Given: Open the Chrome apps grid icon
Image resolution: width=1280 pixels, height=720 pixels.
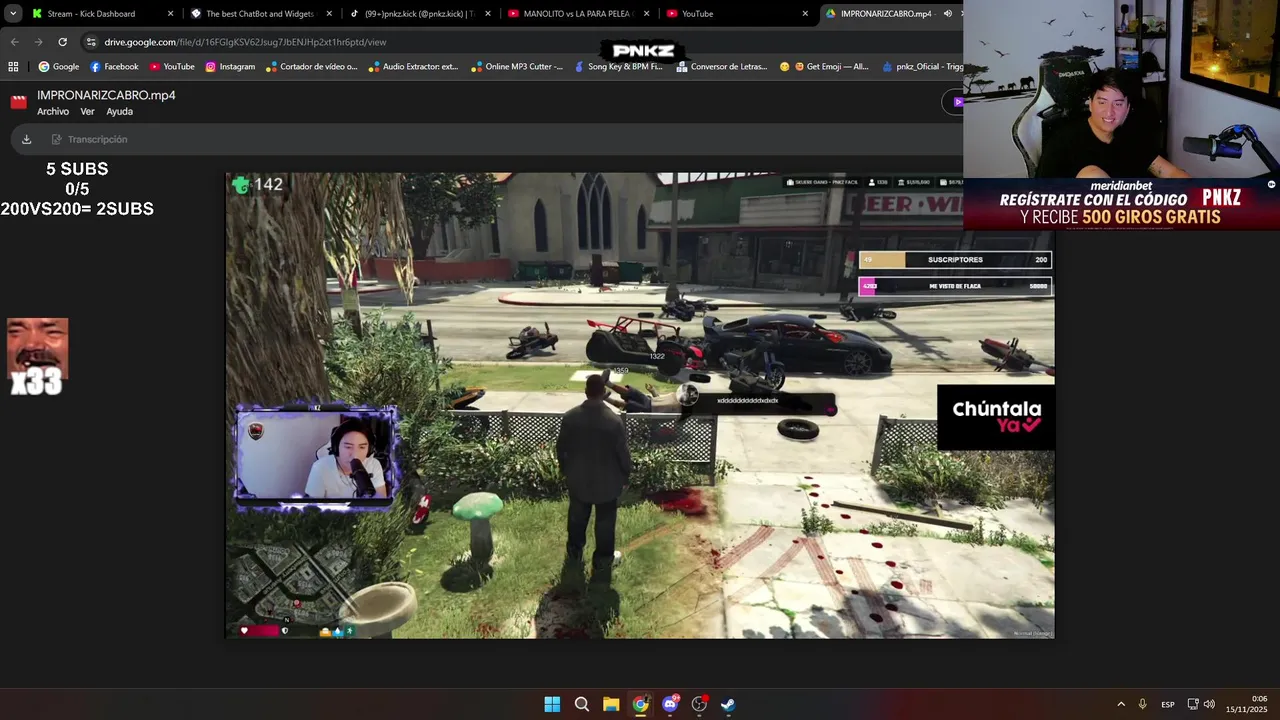Looking at the screenshot, I should coord(13,67).
